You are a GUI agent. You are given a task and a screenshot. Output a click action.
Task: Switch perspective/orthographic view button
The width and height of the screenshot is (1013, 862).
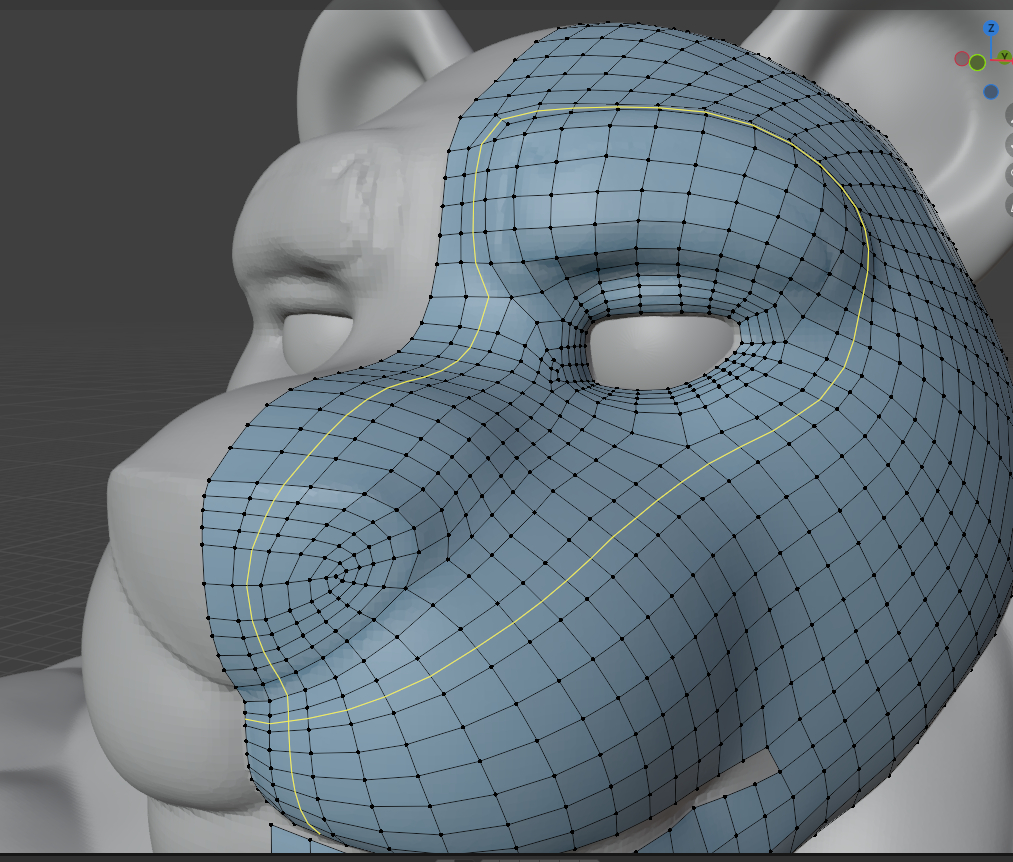coord(1008,205)
